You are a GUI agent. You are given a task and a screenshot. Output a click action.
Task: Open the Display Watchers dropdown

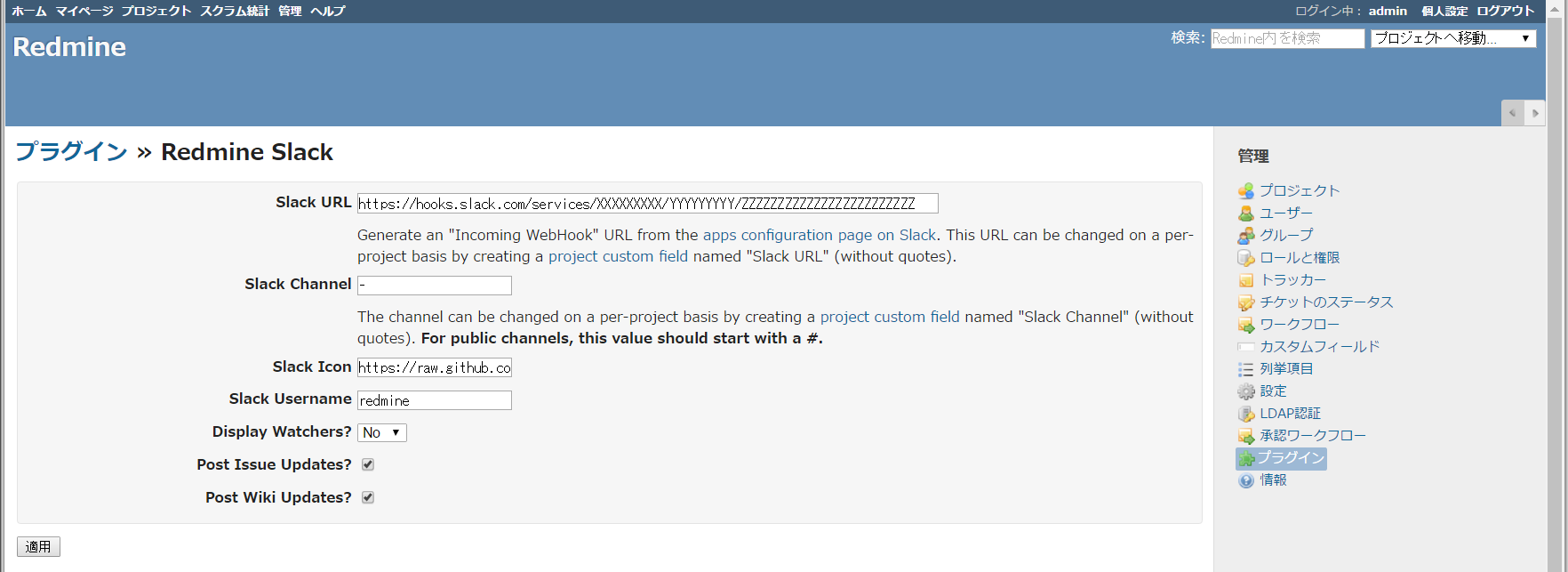tap(381, 432)
